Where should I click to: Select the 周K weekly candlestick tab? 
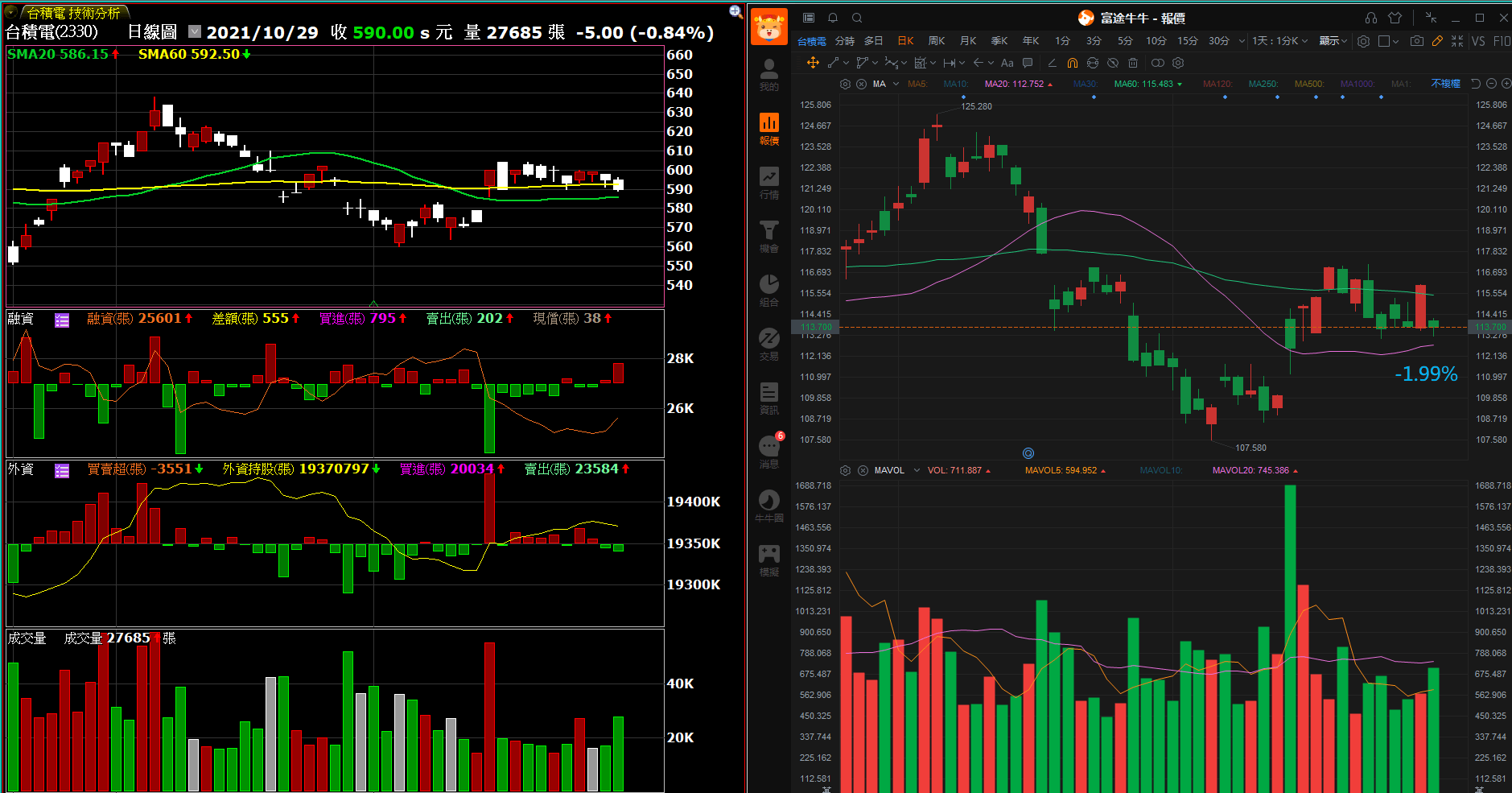[x=937, y=41]
